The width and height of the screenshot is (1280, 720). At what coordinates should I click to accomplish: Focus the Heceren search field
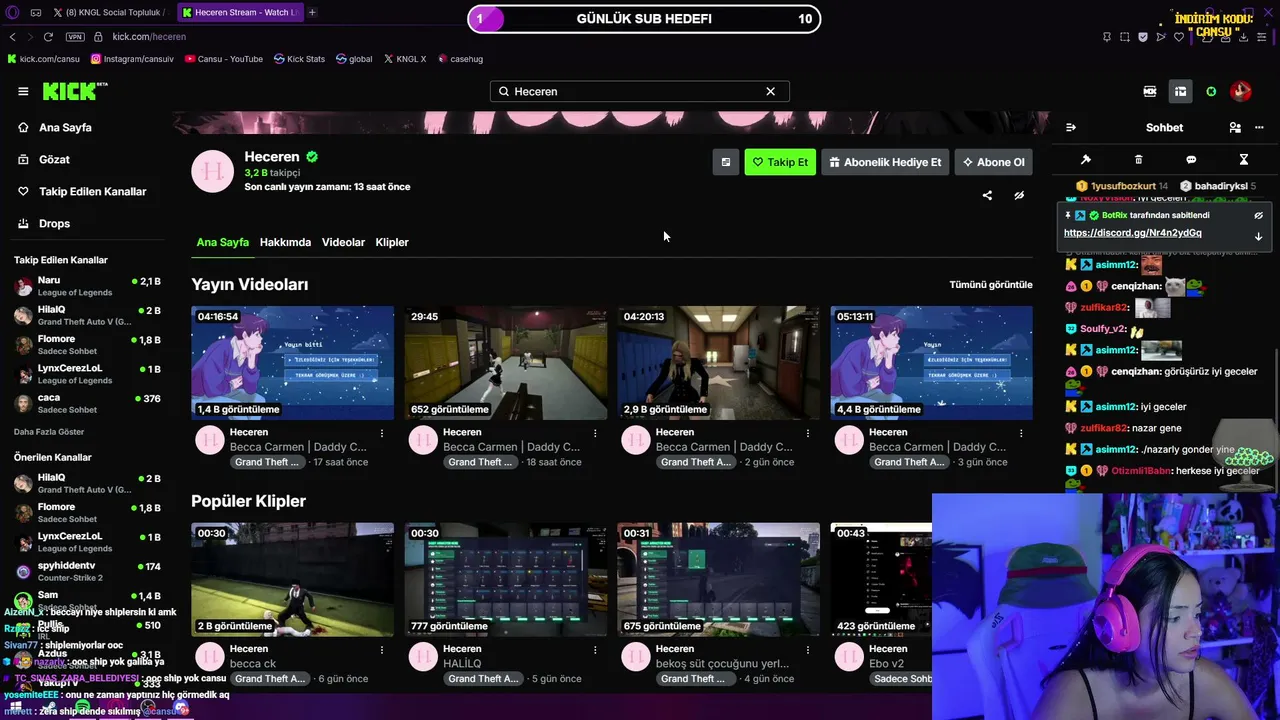(x=639, y=91)
